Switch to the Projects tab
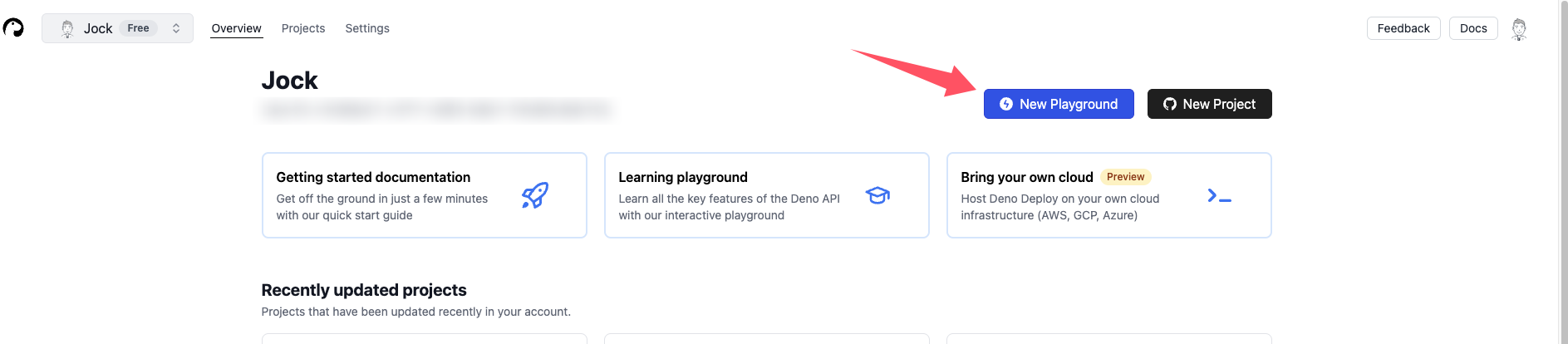The height and width of the screenshot is (344, 1568). click(303, 28)
